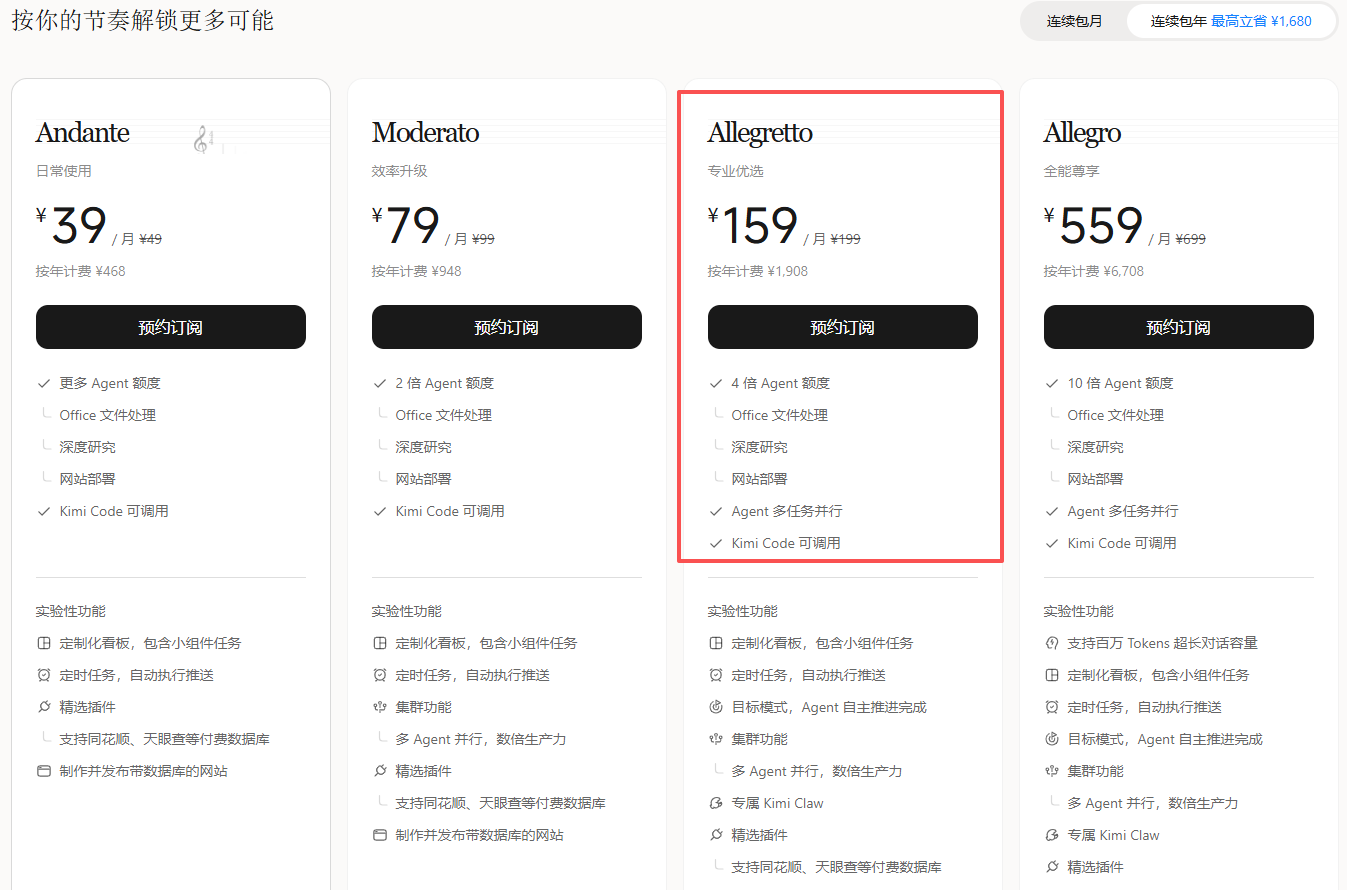Image resolution: width=1347 pixels, height=890 pixels.
Task: Click "Office 文件处理" under the Andante plan
Action: [108, 415]
